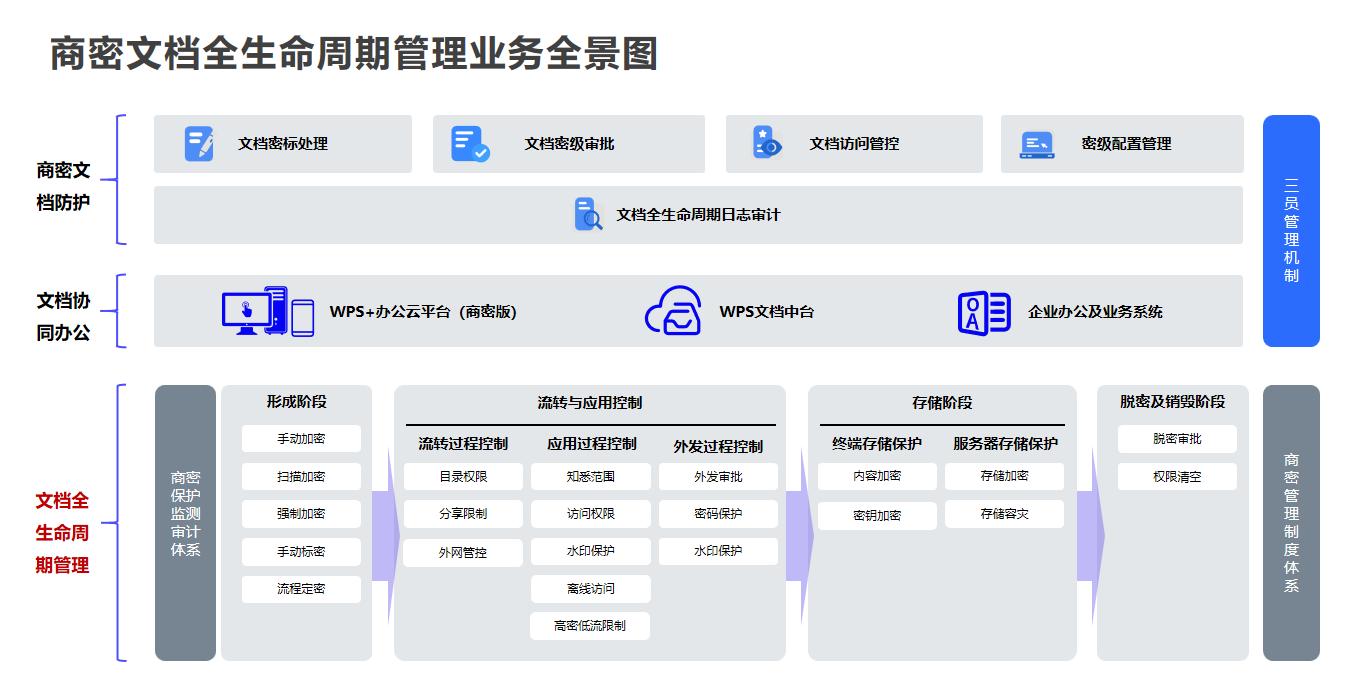Click the 密级配置管理 laptop icon

(1036, 145)
